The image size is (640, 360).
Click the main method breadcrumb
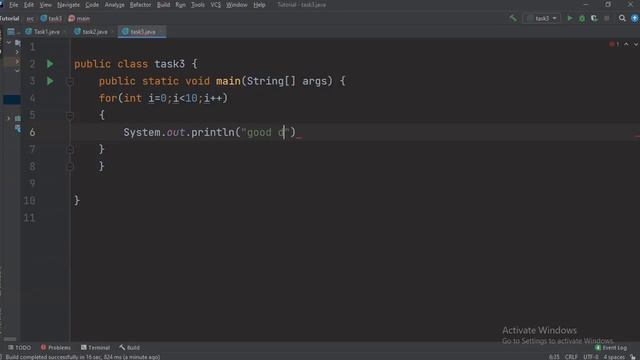tap(79, 18)
